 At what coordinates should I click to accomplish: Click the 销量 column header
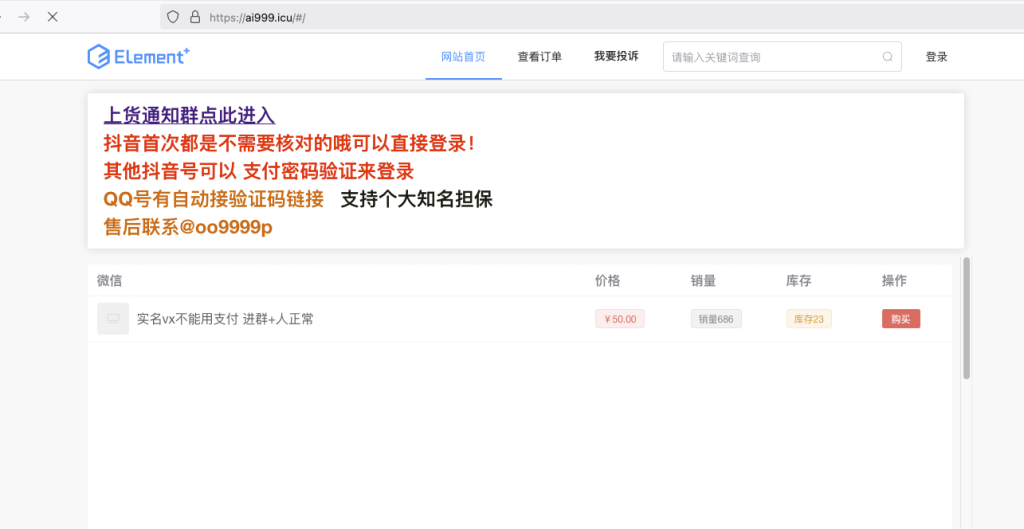coord(703,281)
